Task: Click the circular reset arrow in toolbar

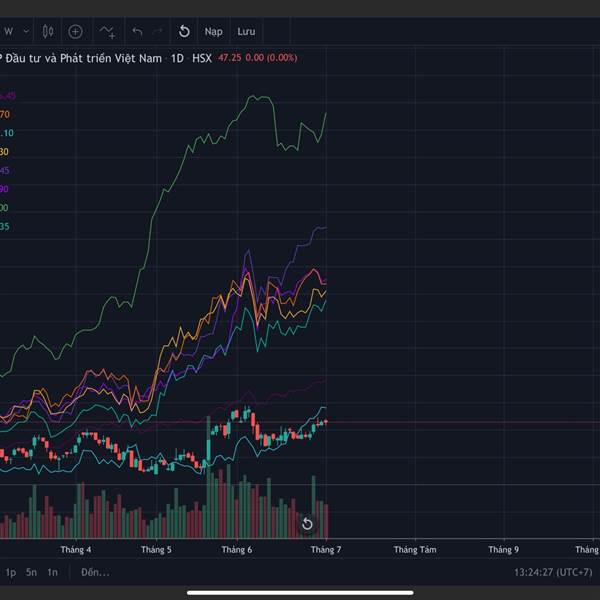Action: click(x=184, y=31)
